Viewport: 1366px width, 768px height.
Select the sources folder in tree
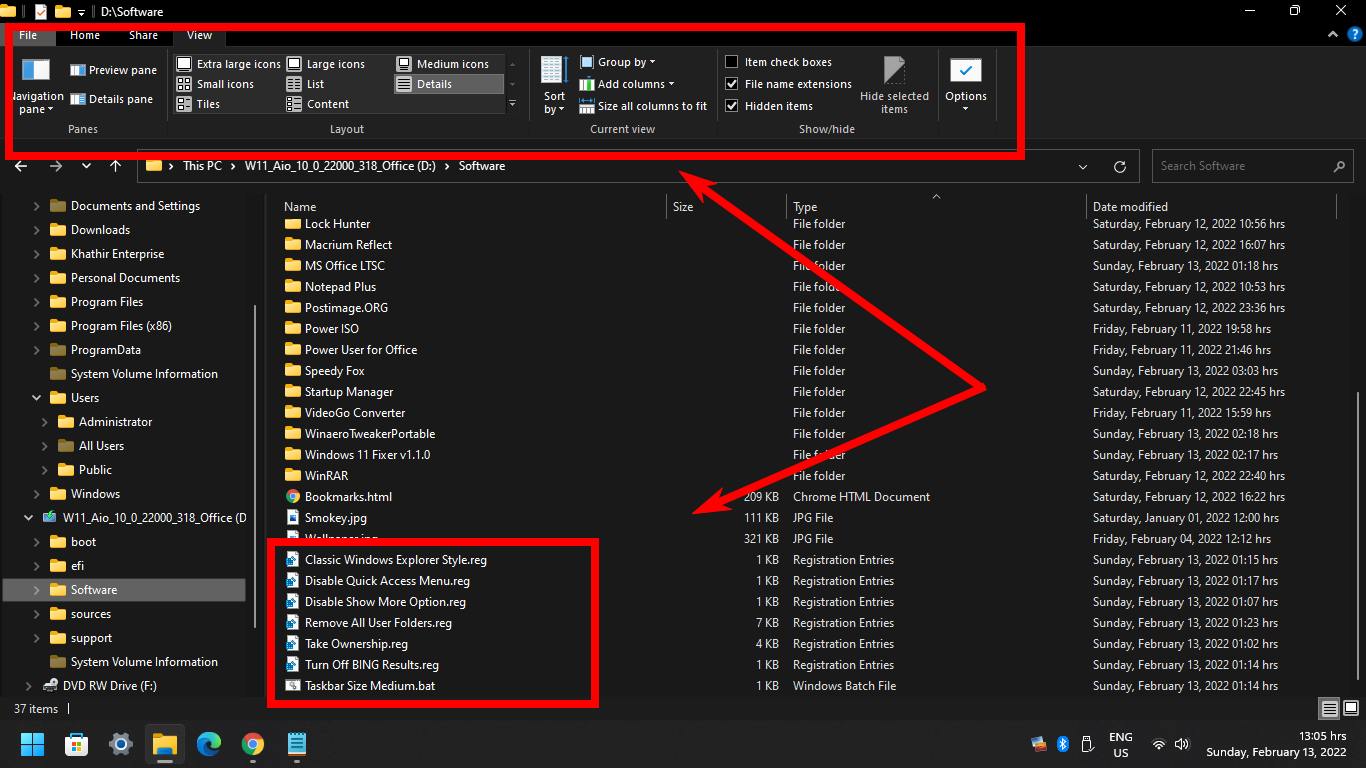click(91, 614)
